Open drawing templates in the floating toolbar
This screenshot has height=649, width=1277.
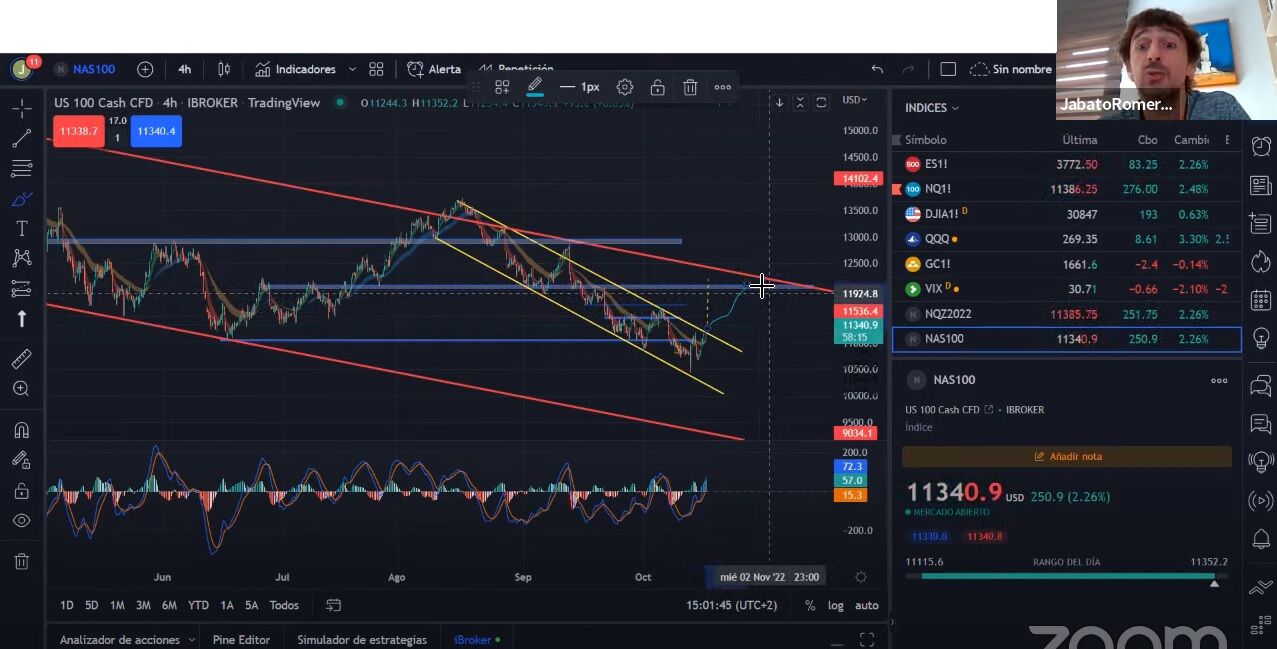click(x=502, y=87)
